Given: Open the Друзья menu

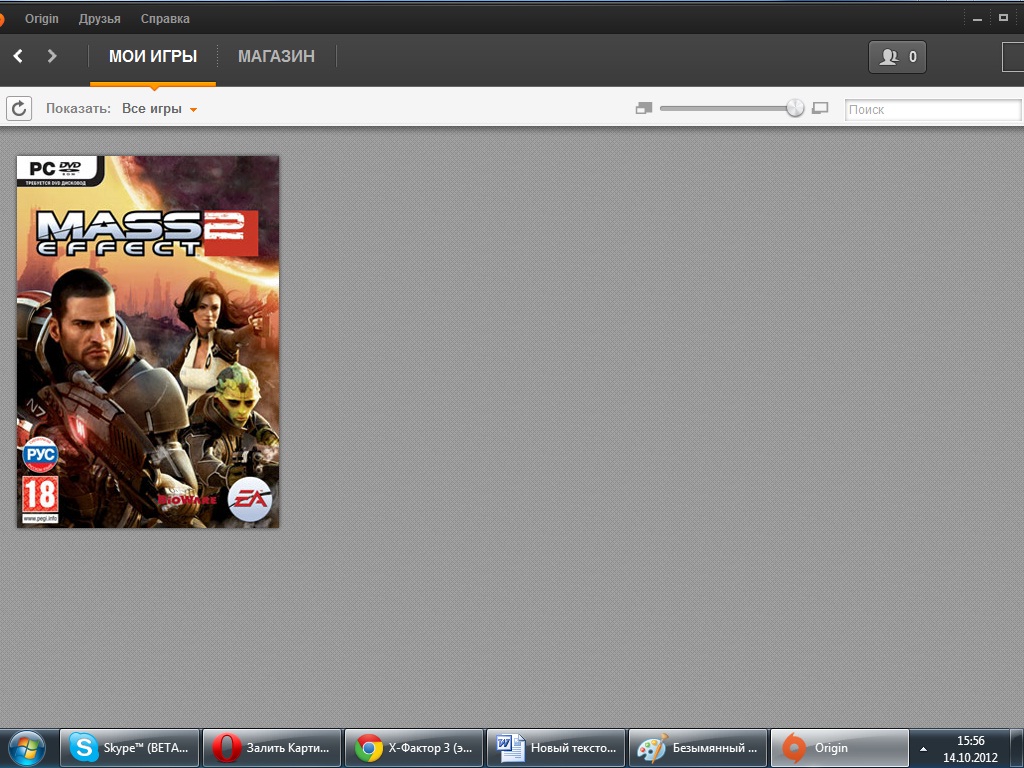Looking at the screenshot, I should [x=99, y=18].
